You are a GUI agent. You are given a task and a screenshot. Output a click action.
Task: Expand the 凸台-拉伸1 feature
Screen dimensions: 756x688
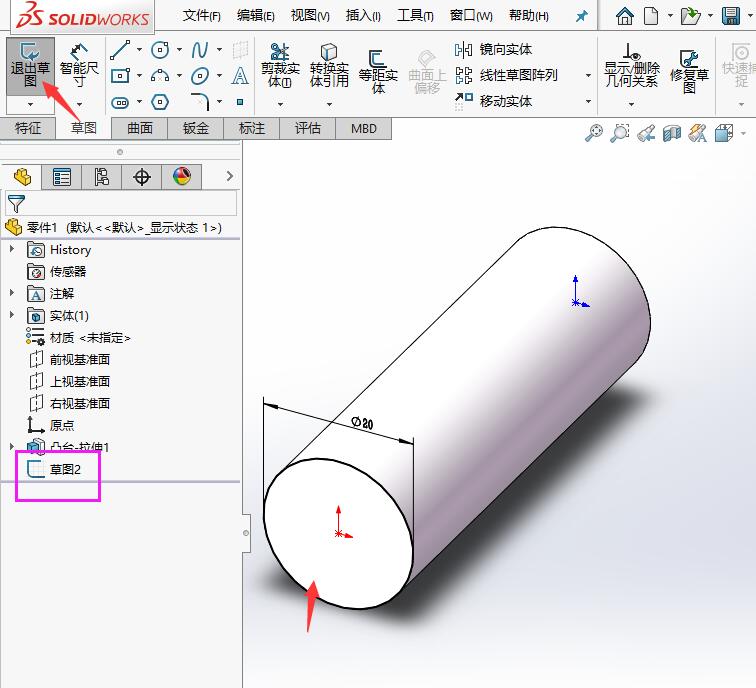coord(12,446)
